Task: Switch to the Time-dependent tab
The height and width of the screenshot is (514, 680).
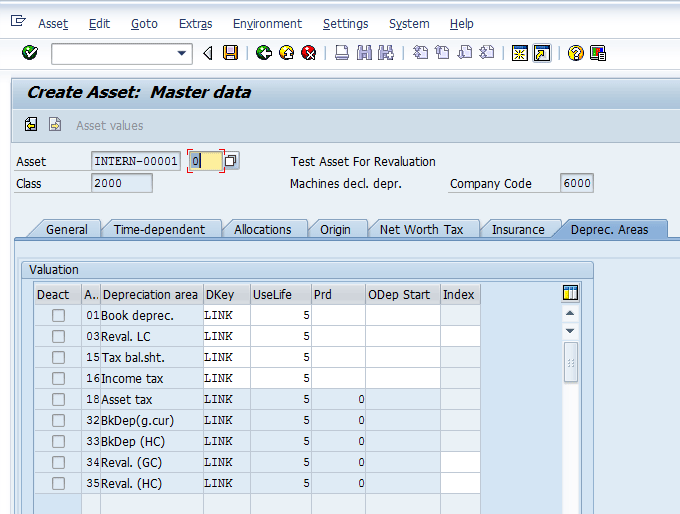Action: 159,229
